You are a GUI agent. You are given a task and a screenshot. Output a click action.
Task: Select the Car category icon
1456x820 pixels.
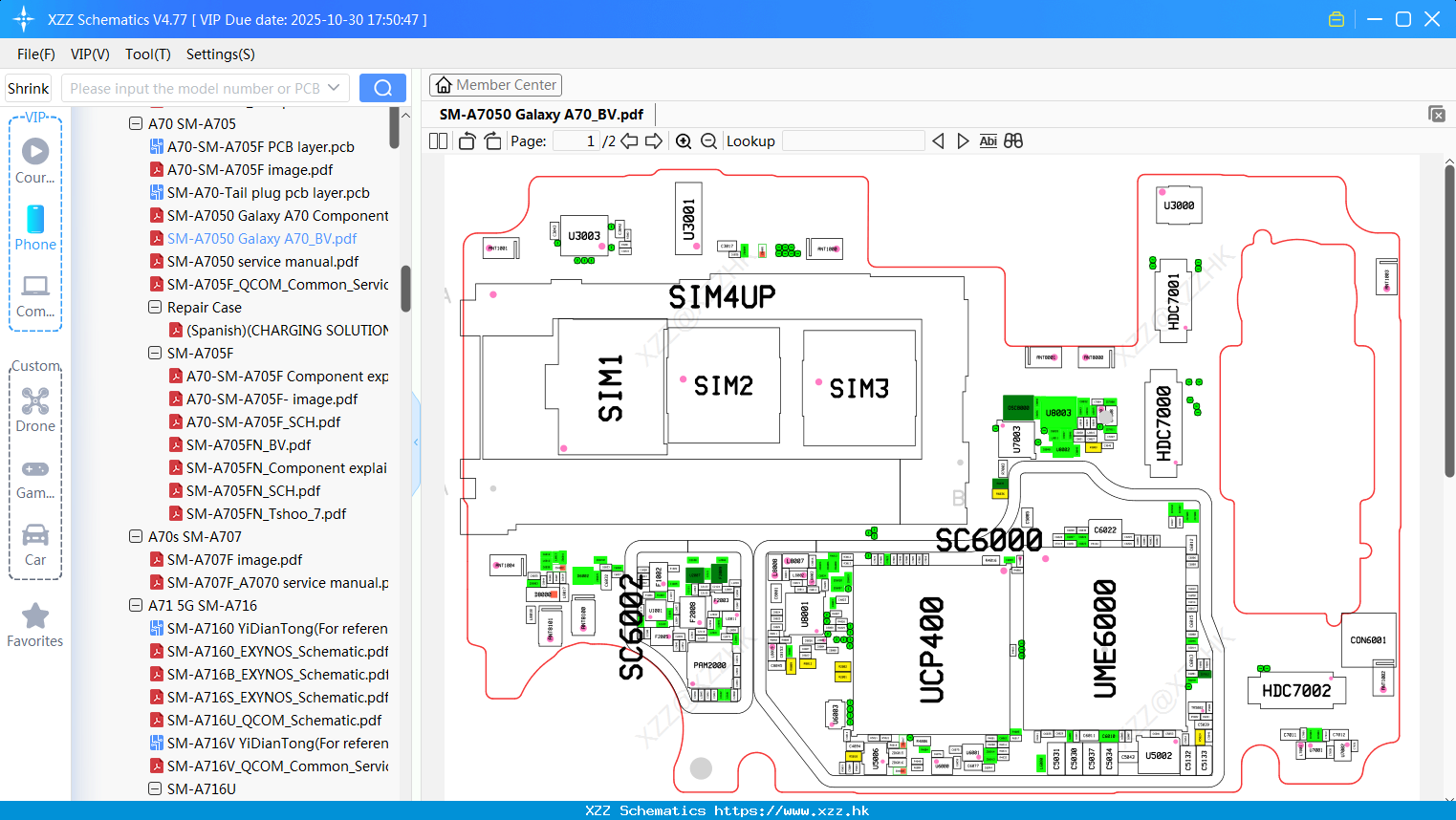point(35,534)
